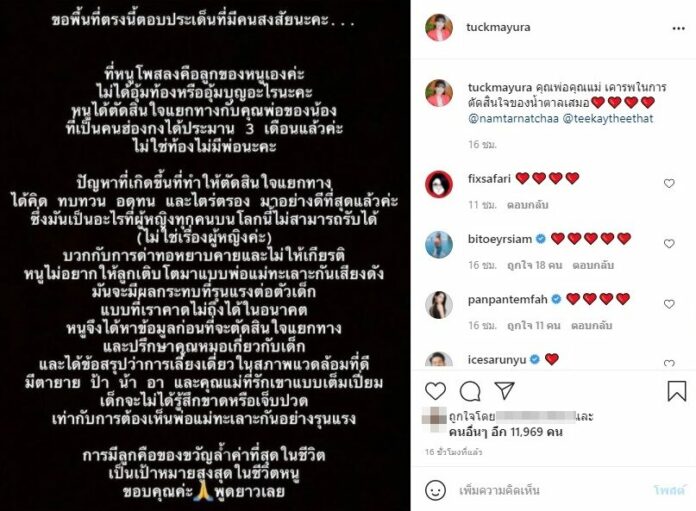Image resolution: width=696 pixels, height=511 pixels.
Task: Open tuckmayura profile picture in header
Action: 439,28
